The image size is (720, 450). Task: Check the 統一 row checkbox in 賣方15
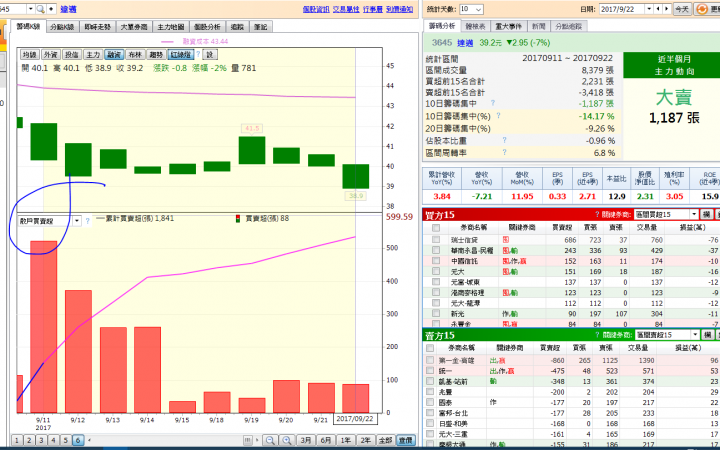430,371
